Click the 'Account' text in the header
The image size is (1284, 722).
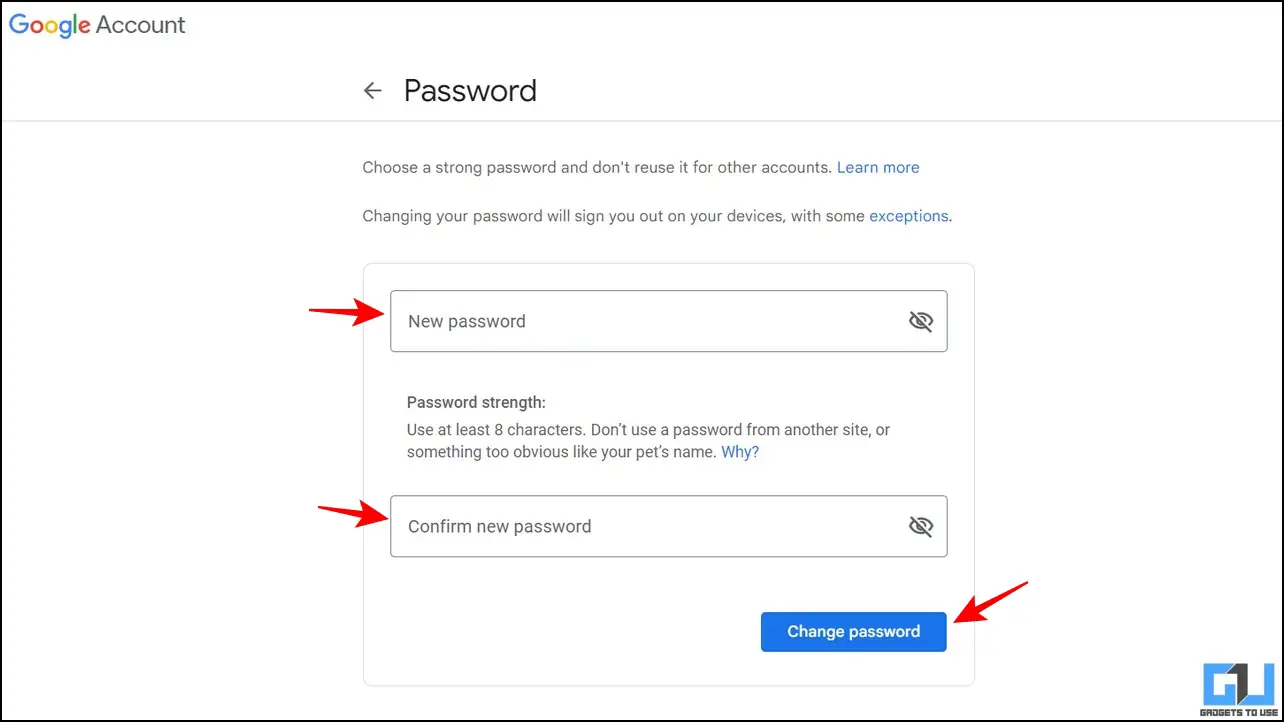click(x=141, y=26)
